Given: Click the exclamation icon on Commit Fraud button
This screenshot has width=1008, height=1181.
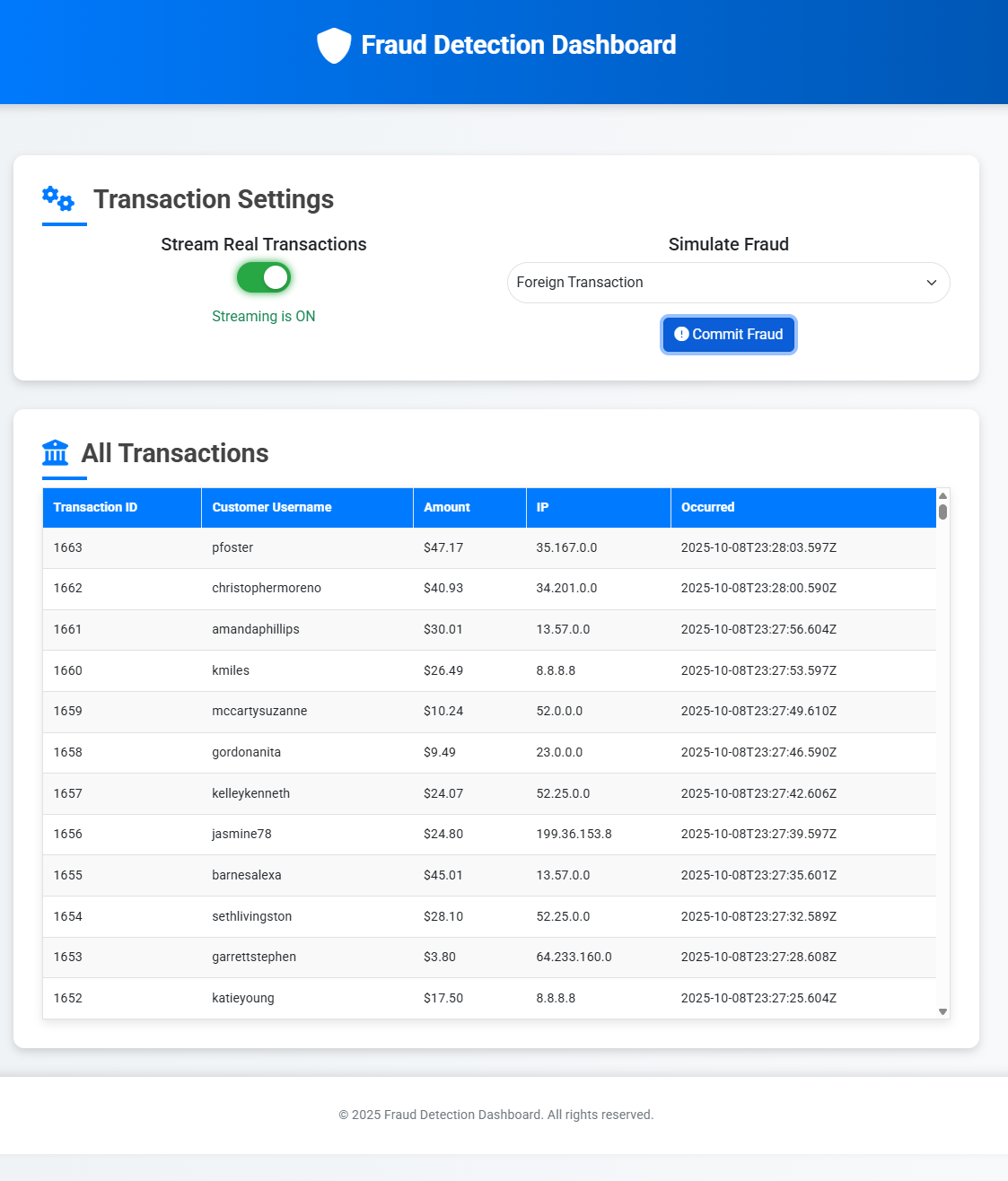Looking at the screenshot, I should coord(681,334).
